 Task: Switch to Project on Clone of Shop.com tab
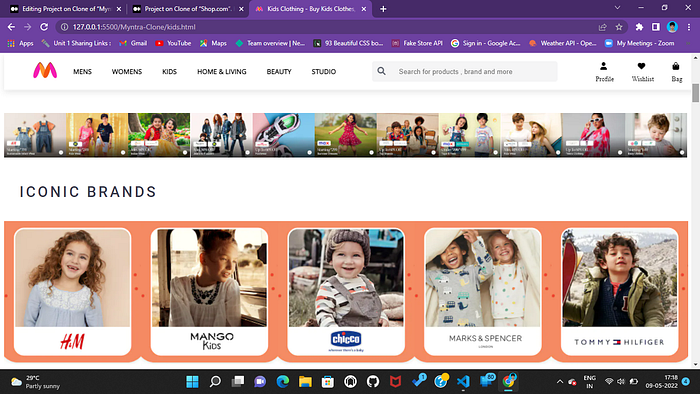(188, 8)
